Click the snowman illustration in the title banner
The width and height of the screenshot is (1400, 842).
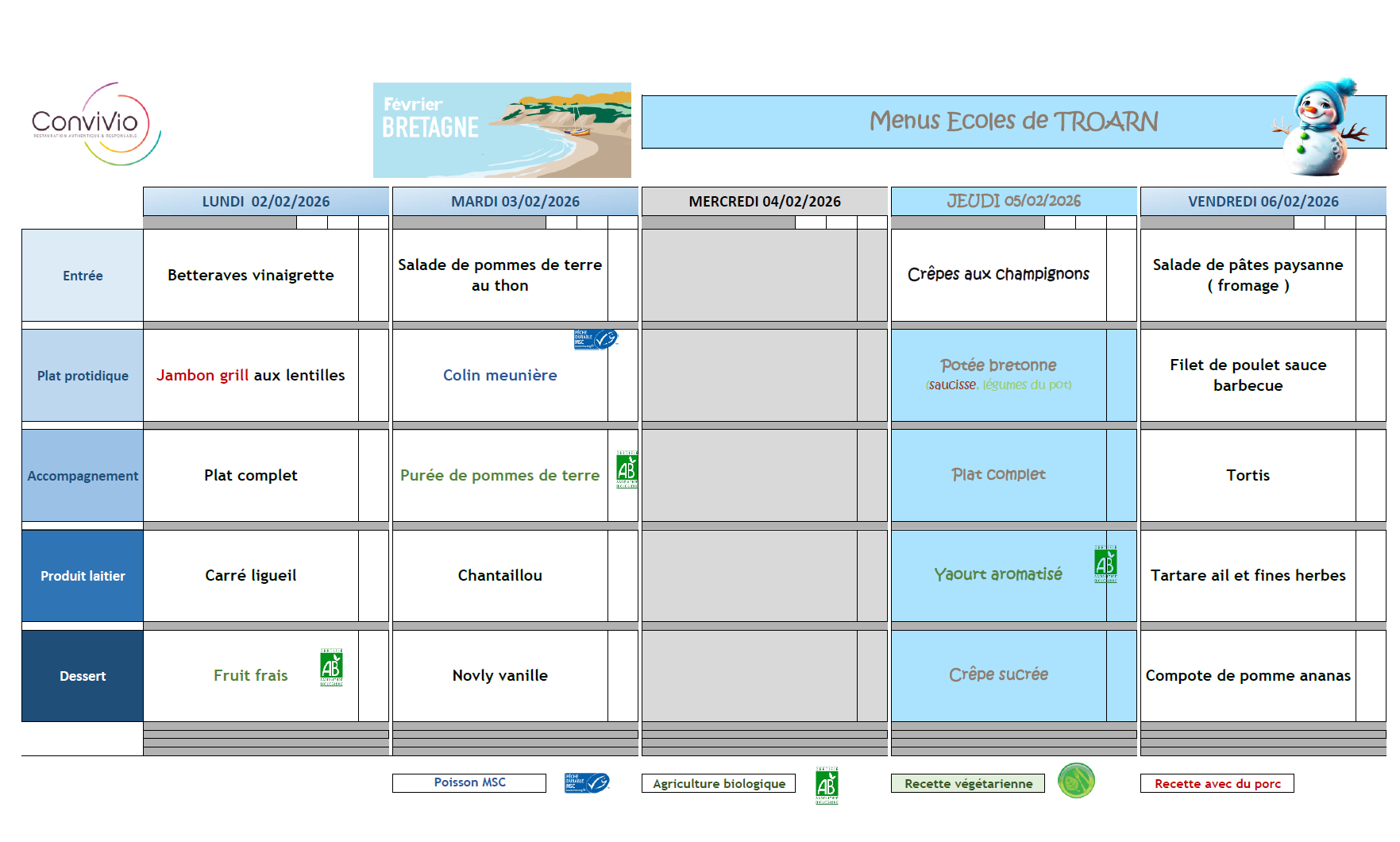click(x=1320, y=127)
